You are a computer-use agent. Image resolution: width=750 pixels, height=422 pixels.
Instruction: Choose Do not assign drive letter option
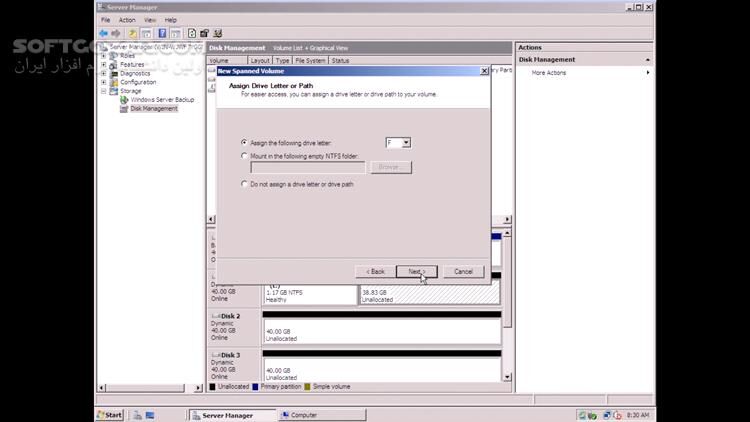(244, 184)
